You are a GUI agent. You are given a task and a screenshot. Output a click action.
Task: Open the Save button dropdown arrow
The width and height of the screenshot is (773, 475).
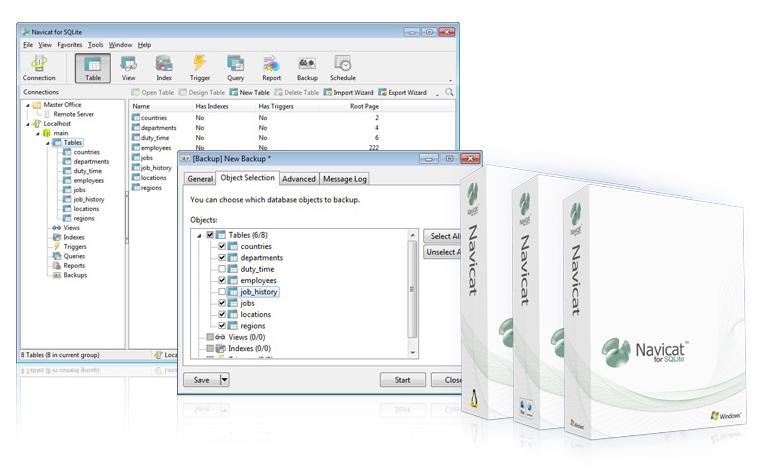224,379
